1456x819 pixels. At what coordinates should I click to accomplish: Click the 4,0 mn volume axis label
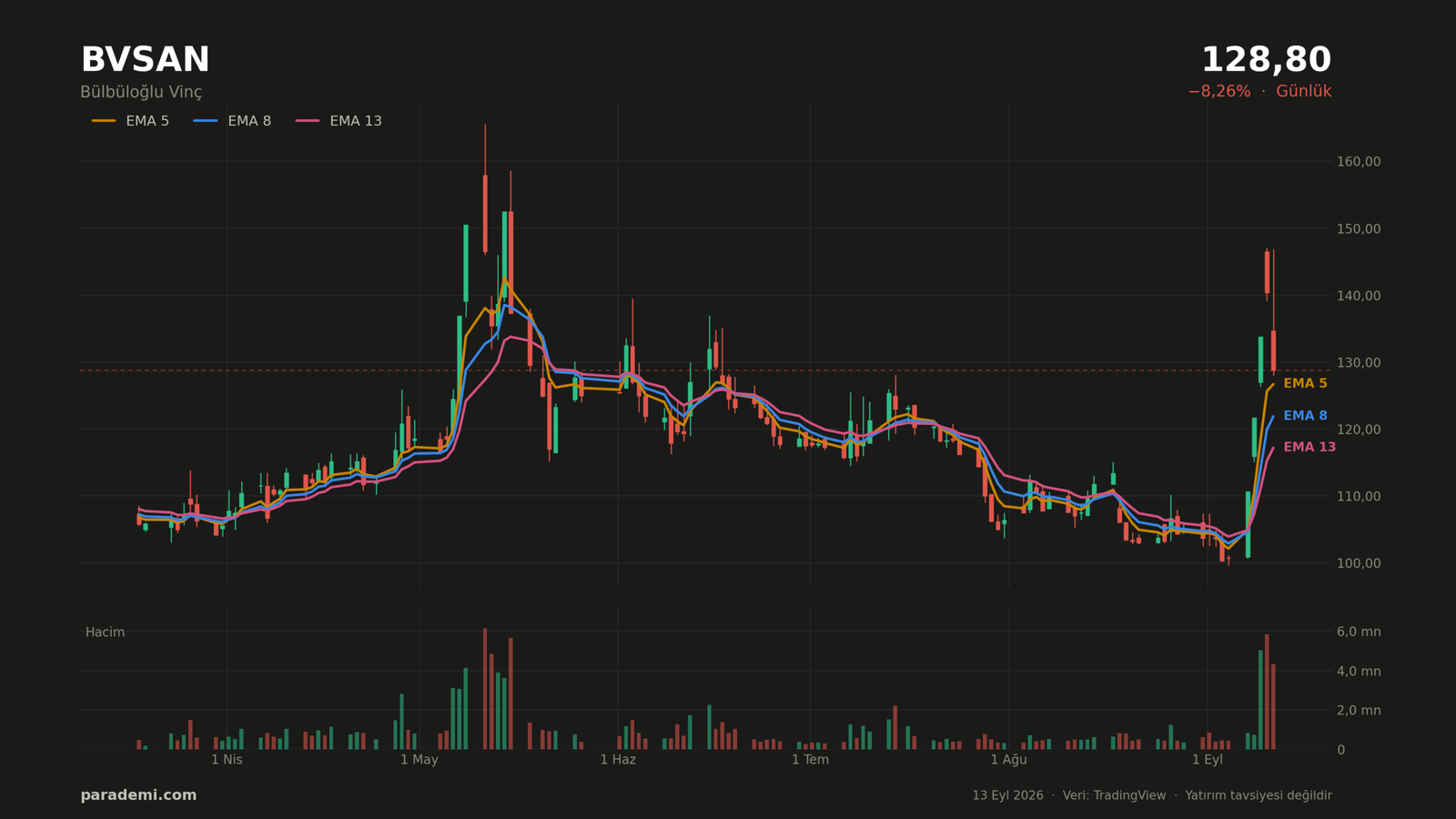tap(1359, 672)
